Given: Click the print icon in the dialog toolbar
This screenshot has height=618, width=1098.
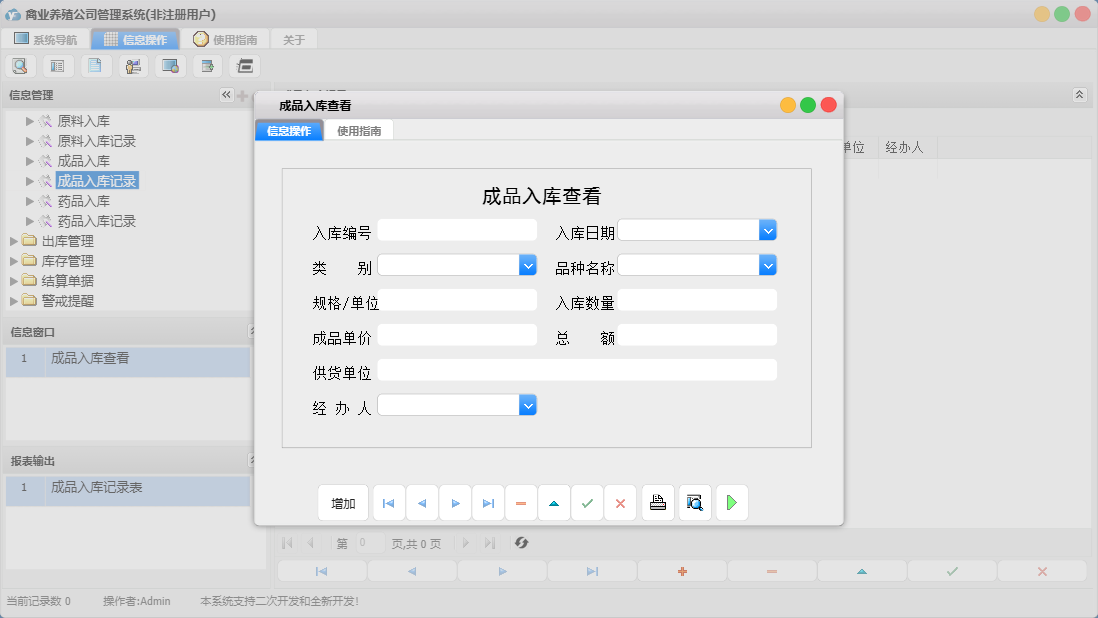Looking at the screenshot, I should click(657, 503).
